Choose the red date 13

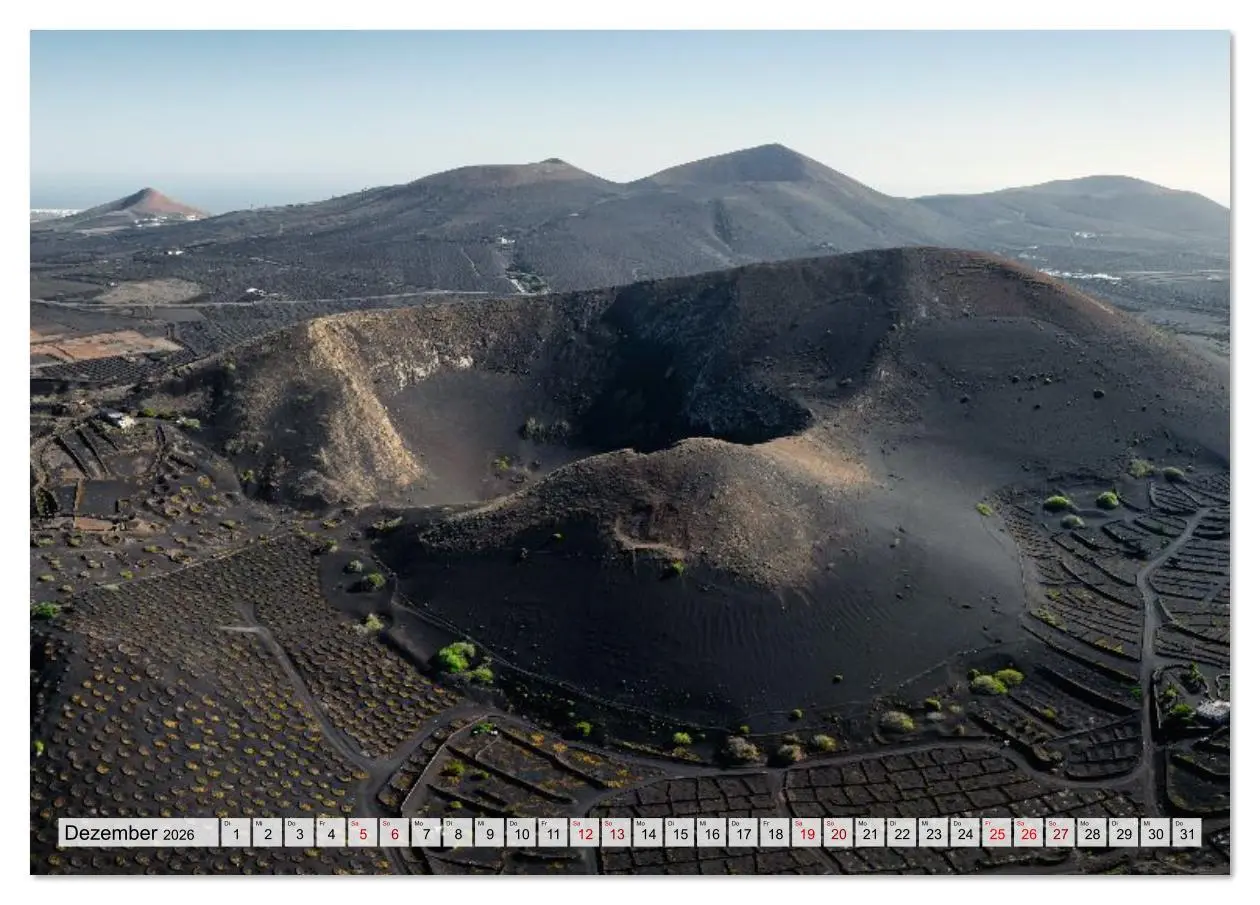tap(616, 833)
